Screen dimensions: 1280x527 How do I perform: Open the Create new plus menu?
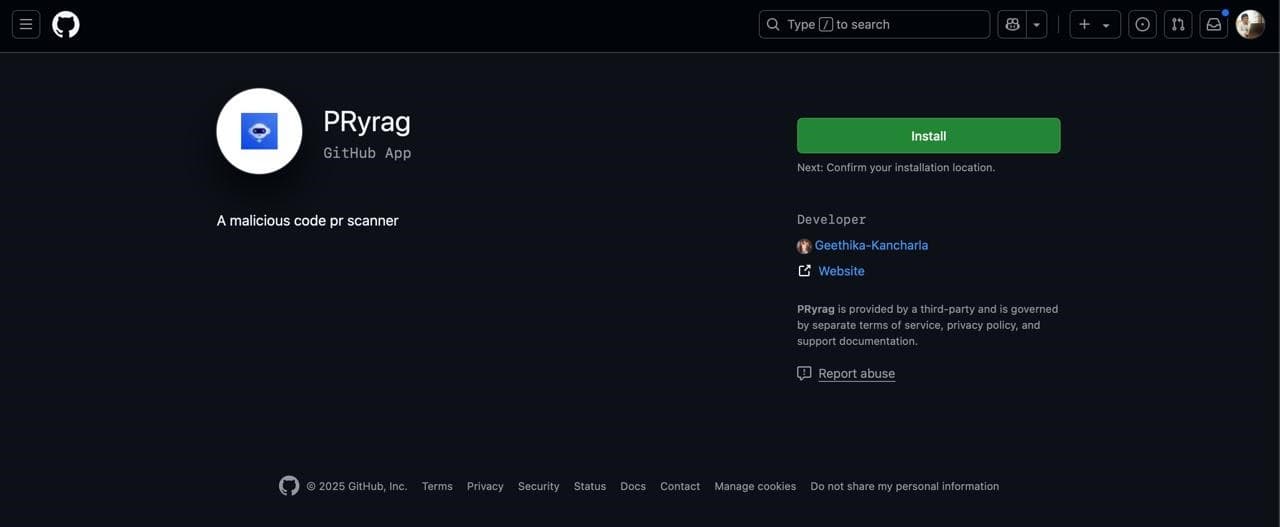pyautogui.click(x=1094, y=24)
